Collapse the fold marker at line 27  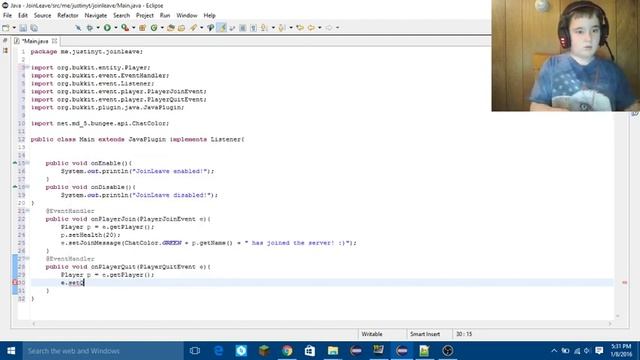27,258
